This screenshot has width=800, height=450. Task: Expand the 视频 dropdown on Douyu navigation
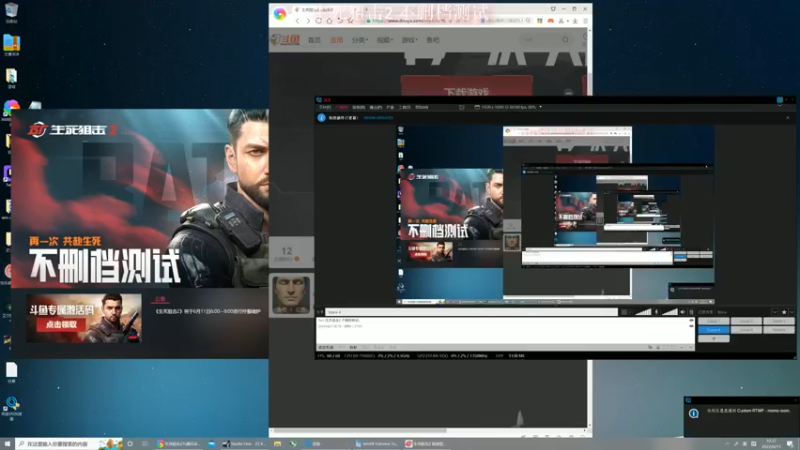(384, 40)
